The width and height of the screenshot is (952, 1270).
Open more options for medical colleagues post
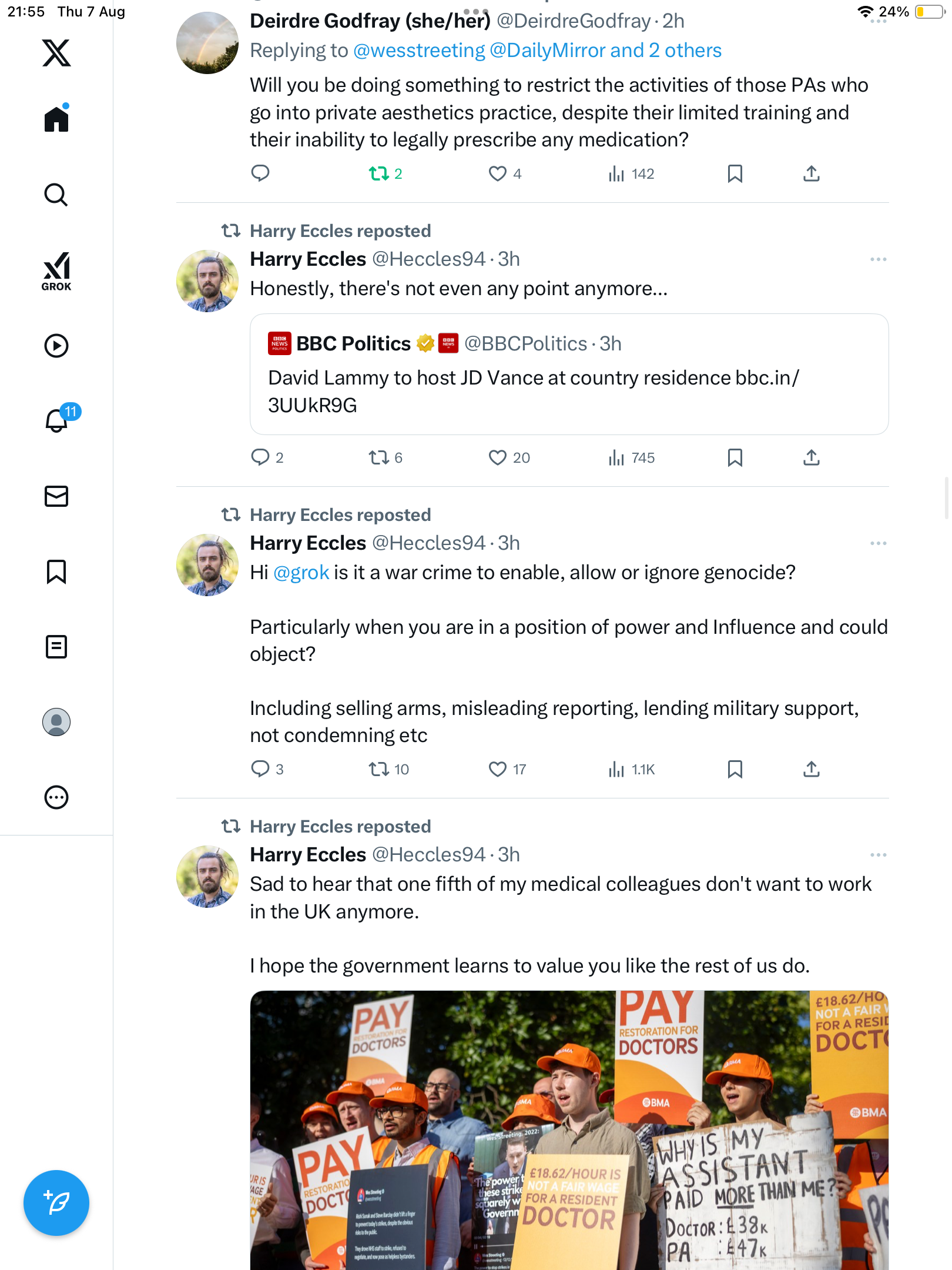click(x=878, y=855)
